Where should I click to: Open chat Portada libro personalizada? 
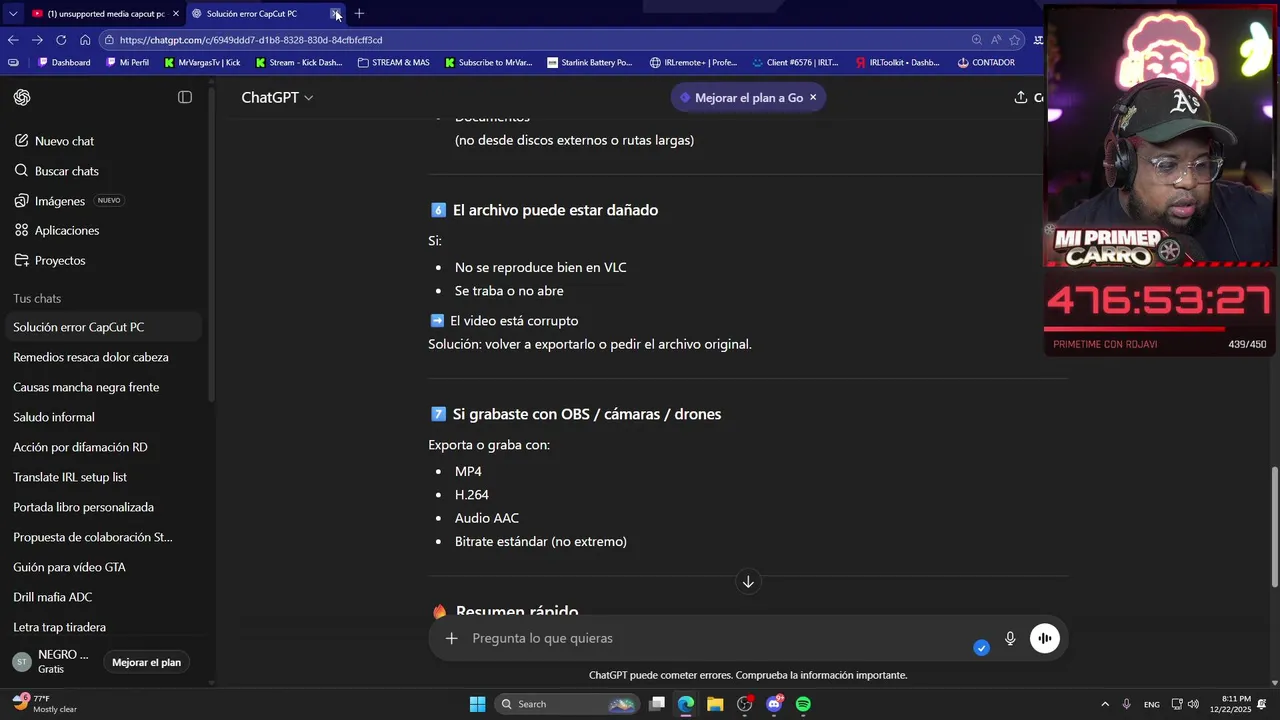[x=83, y=507]
